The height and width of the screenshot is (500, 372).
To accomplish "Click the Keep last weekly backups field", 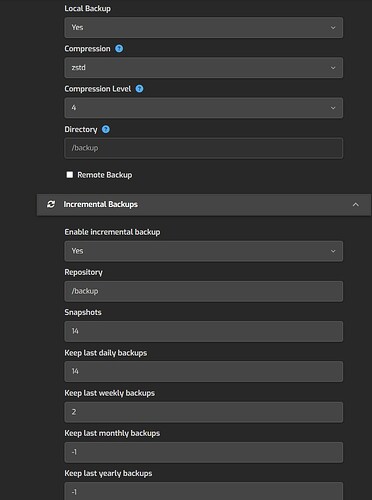I will (x=203, y=412).
